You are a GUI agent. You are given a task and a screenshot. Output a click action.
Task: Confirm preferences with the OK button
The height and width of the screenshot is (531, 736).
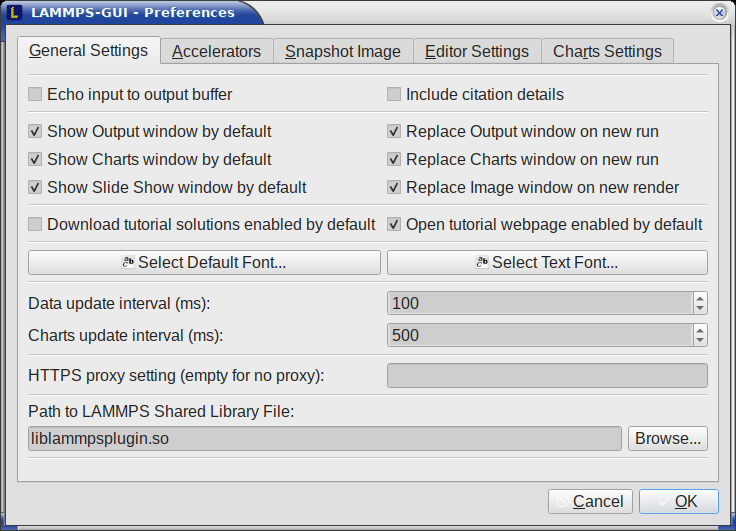[x=679, y=501]
